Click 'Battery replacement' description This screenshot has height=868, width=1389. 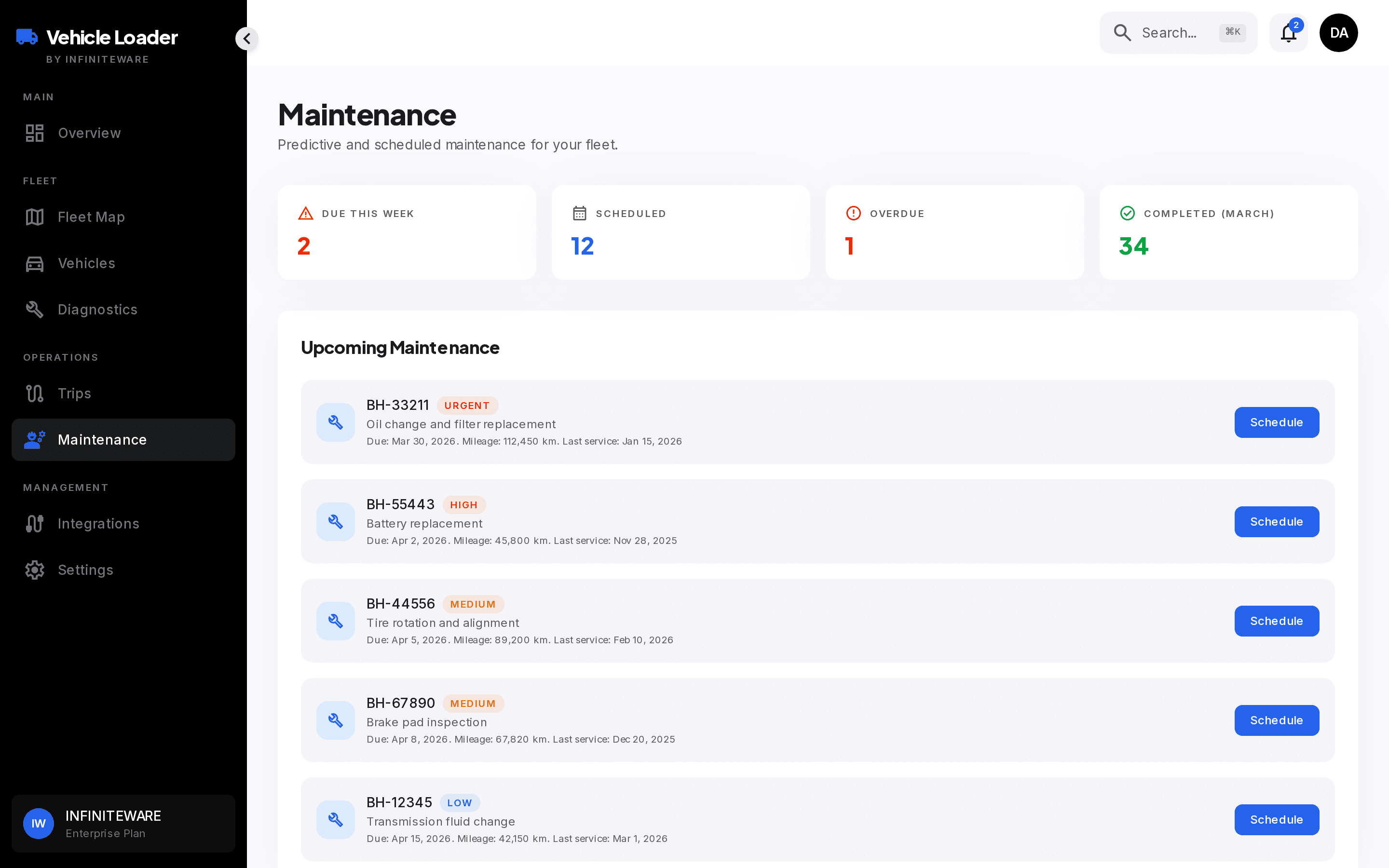424,524
